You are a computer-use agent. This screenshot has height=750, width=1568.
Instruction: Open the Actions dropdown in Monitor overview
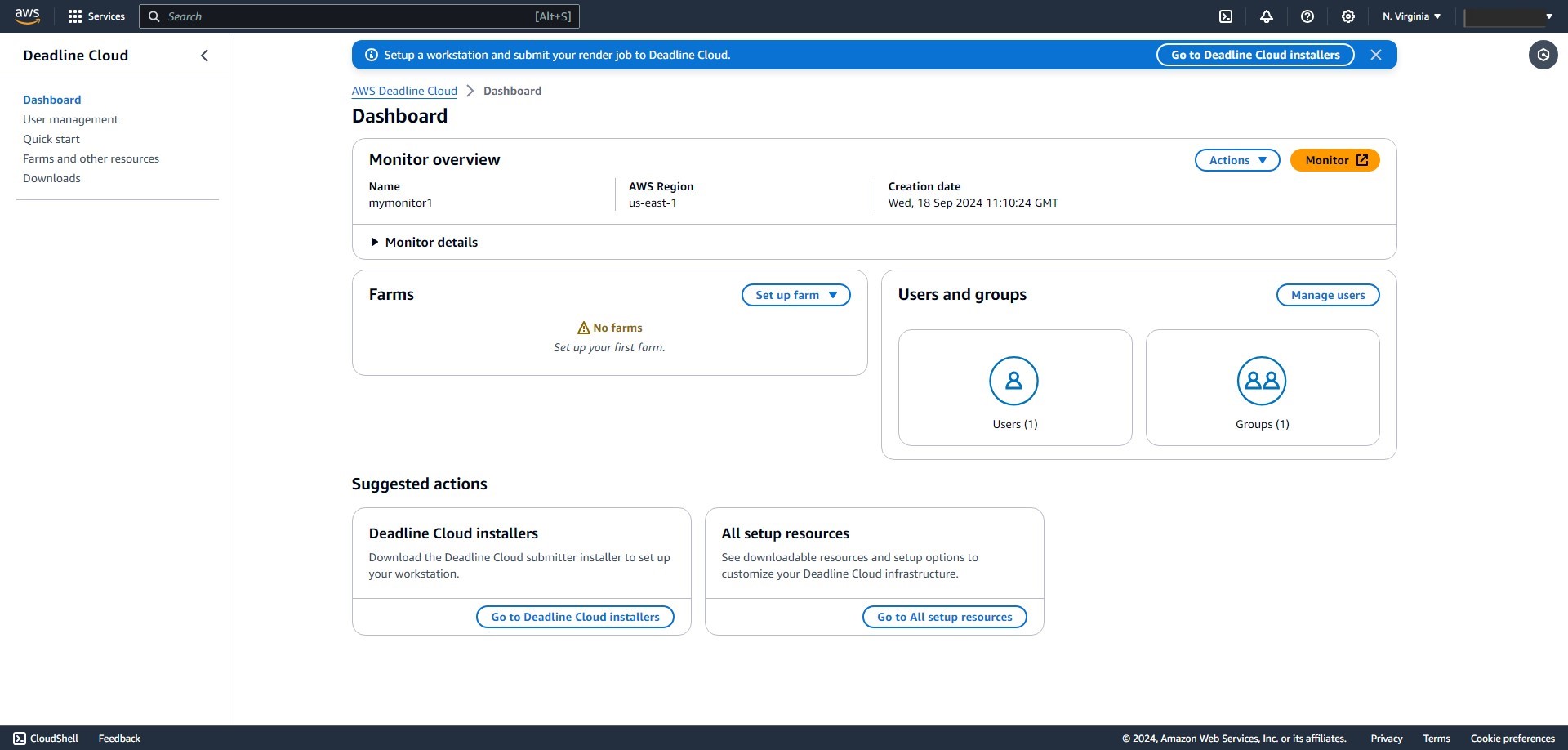click(1236, 160)
